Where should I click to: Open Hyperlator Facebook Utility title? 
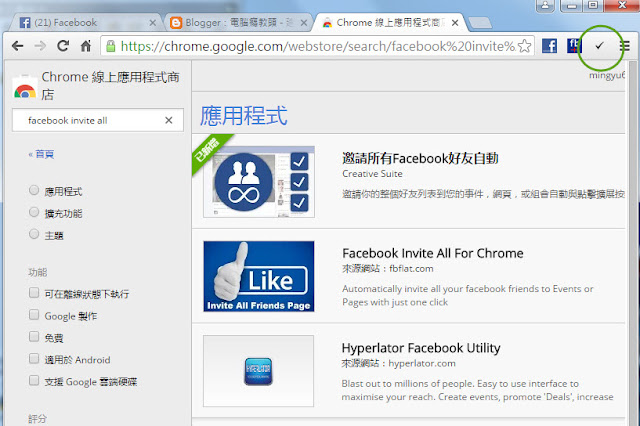coord(421,348)
